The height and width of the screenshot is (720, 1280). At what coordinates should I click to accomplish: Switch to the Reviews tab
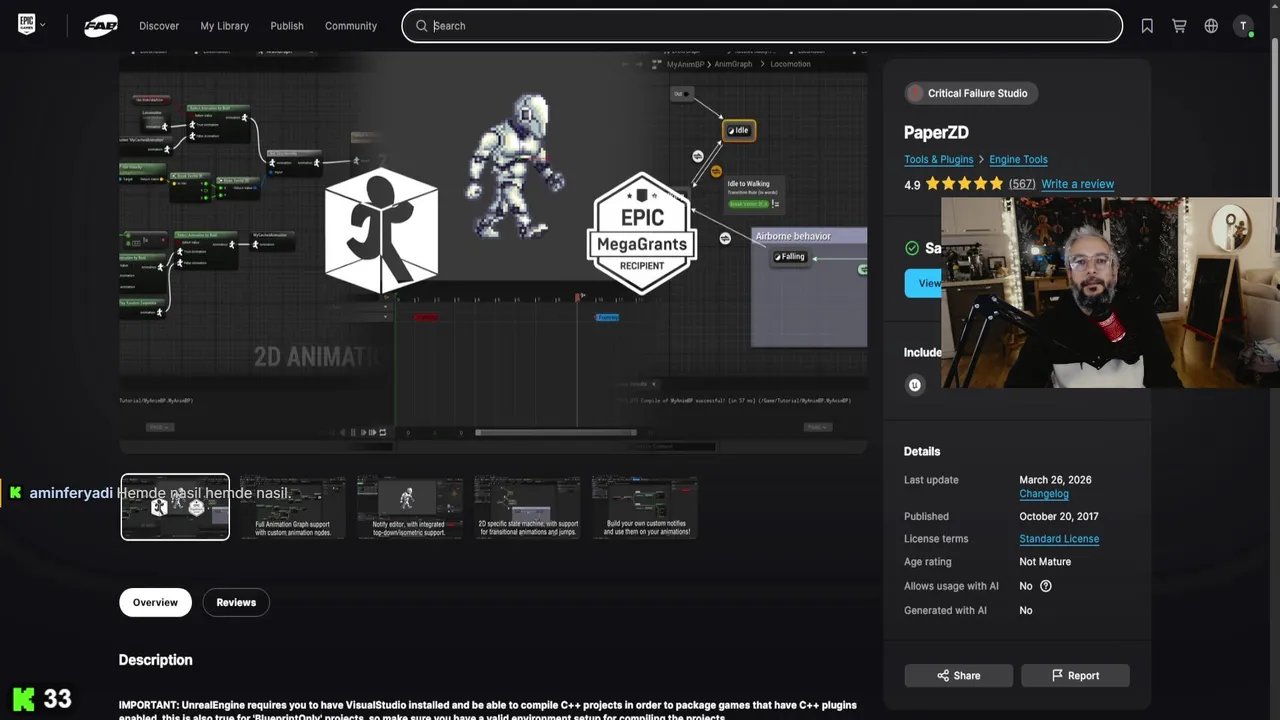(x=236, y=602)
